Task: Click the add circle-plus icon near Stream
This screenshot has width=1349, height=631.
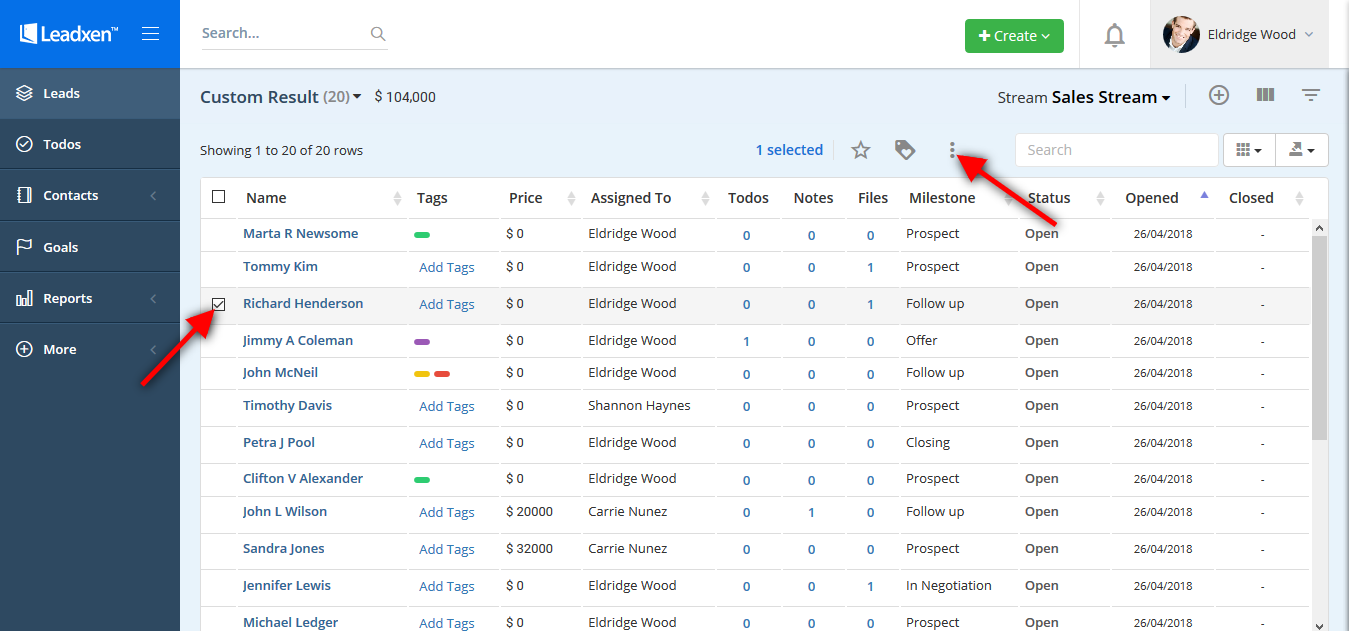Action: tap(1218, 95)
